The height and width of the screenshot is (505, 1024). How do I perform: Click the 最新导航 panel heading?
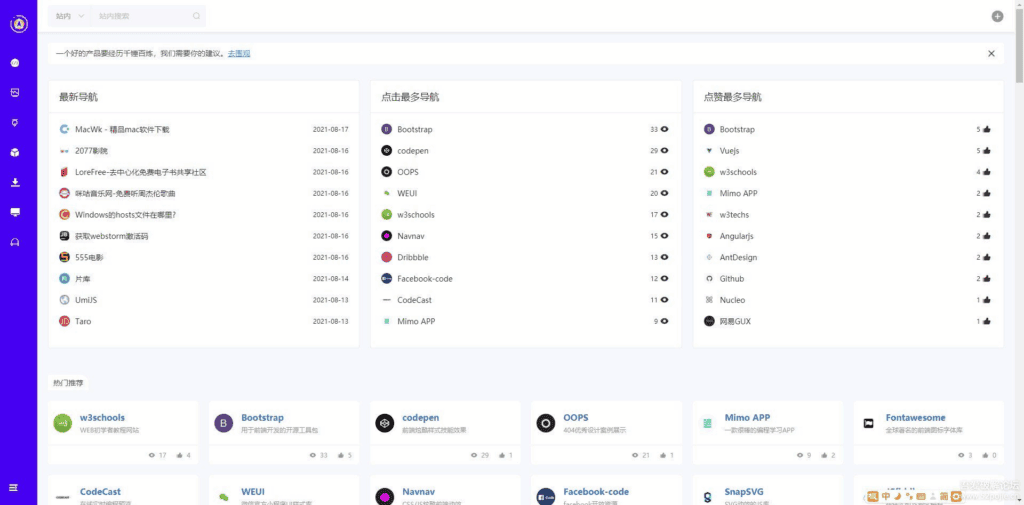(x=78, y=97)
